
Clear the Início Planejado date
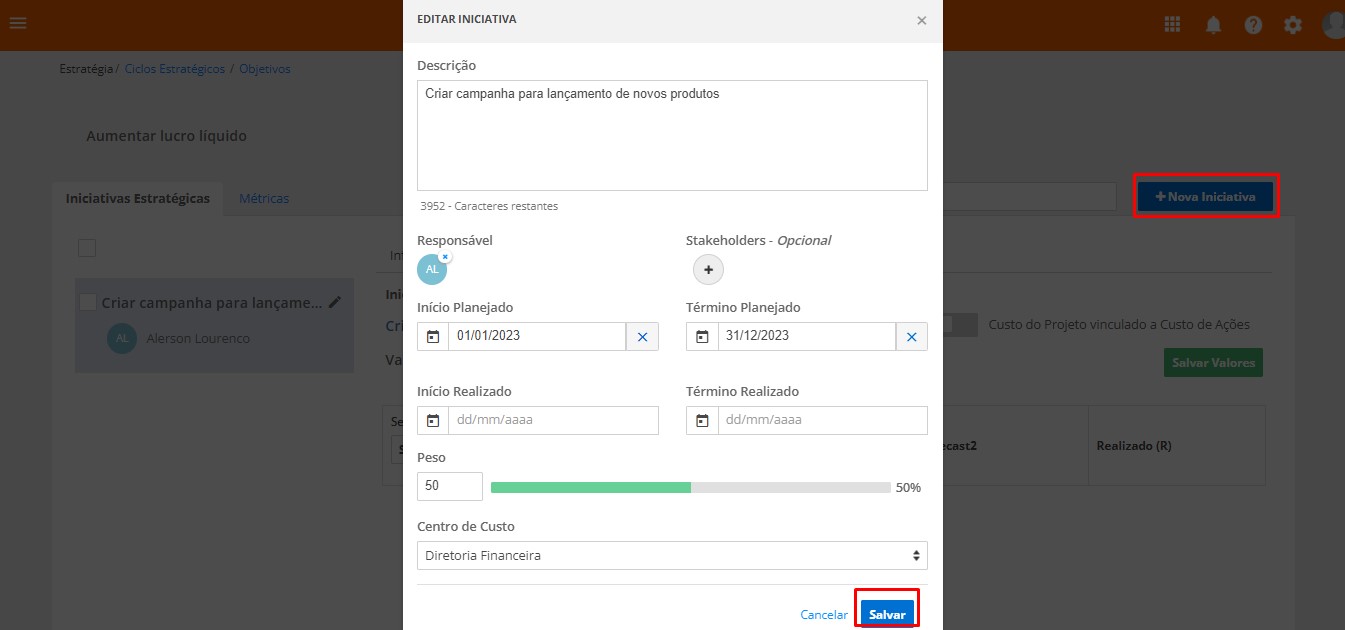coord(642,337)
